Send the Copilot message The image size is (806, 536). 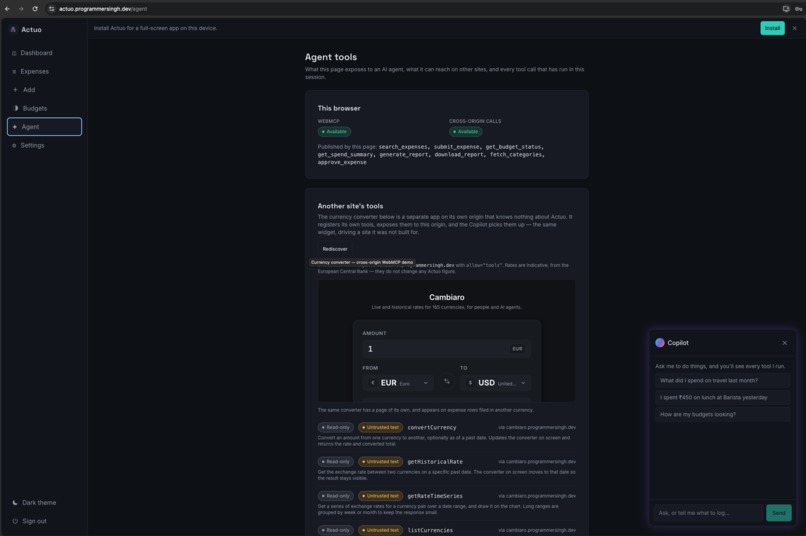(779, 513)
